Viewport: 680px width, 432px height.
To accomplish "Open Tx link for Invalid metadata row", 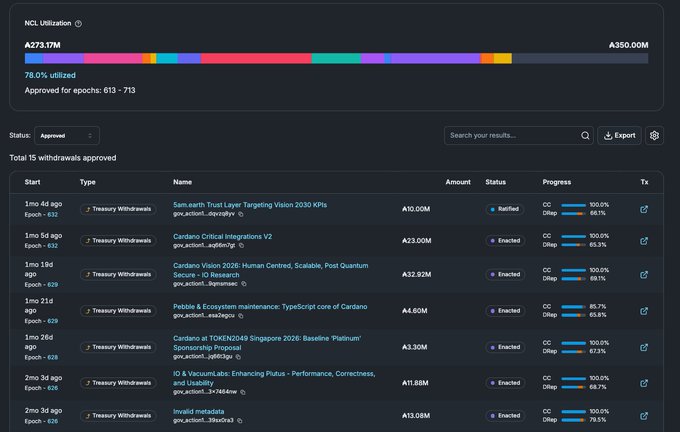I will [x=644, y=416].
